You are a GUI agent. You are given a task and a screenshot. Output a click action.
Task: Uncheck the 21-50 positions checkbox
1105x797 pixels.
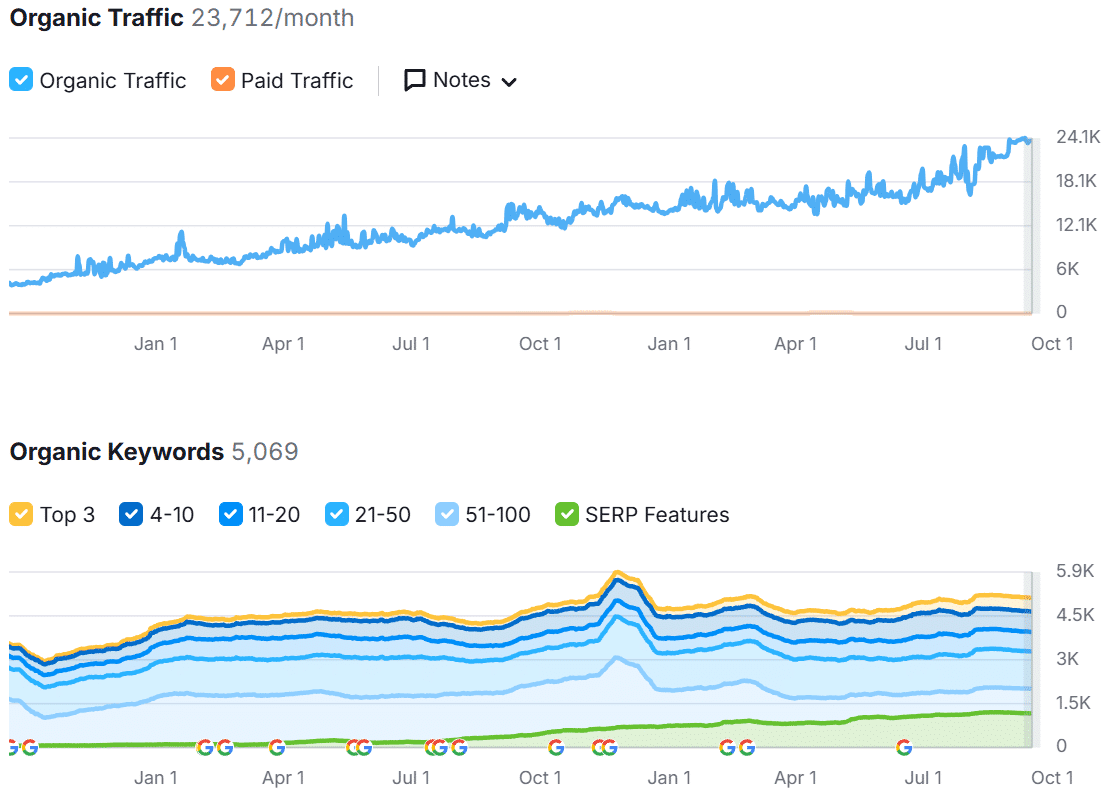click(x=337, y=515)
